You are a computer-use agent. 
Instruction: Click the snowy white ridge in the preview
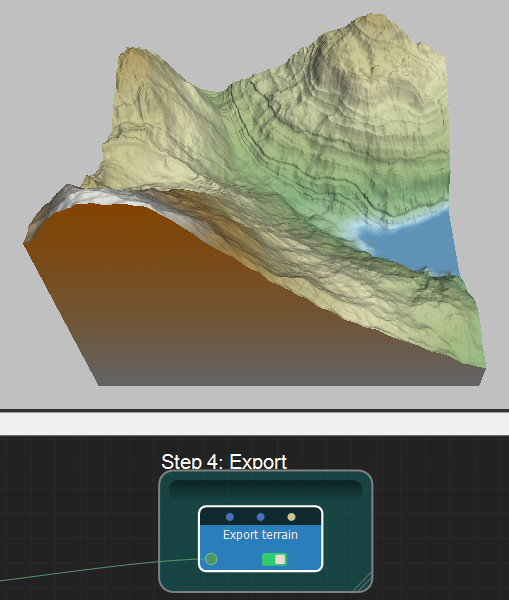point(96,195)
